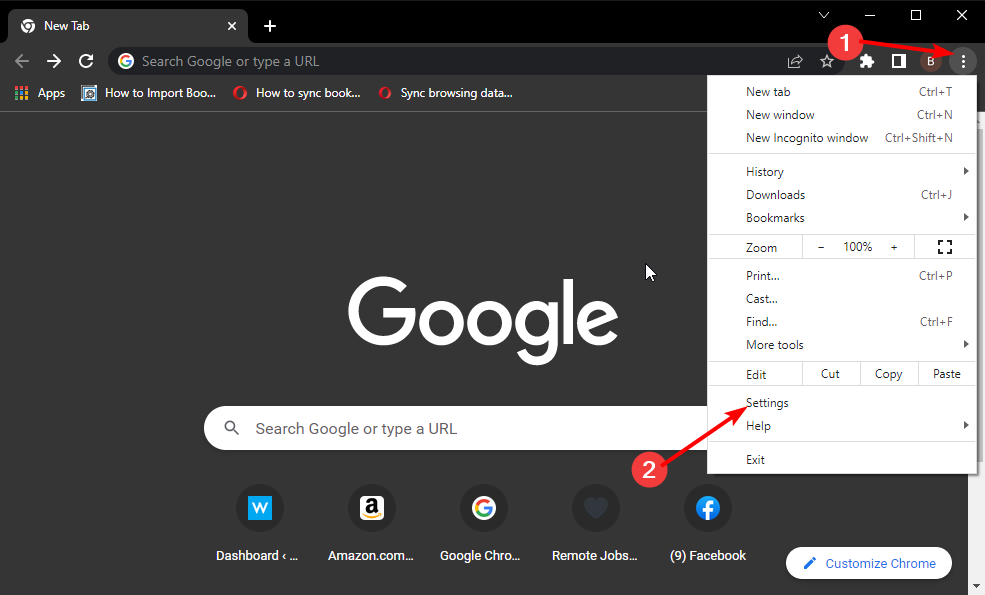Increase zoom with the plus button
The height and width of the screenshot is (595, 985).
click(x=894, y=248)
